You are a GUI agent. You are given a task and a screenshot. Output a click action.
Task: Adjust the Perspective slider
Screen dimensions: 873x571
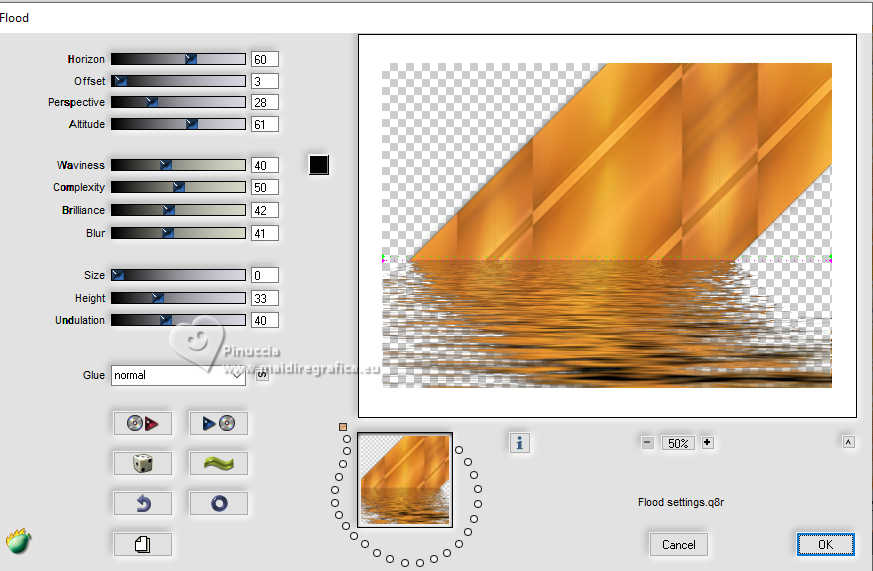pyautogui.click(x=178, y=102)
